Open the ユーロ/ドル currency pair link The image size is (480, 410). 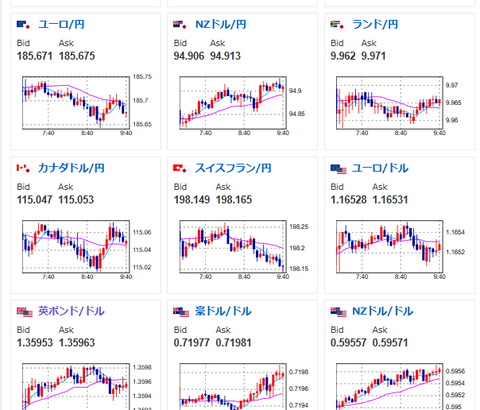[380, 168]
